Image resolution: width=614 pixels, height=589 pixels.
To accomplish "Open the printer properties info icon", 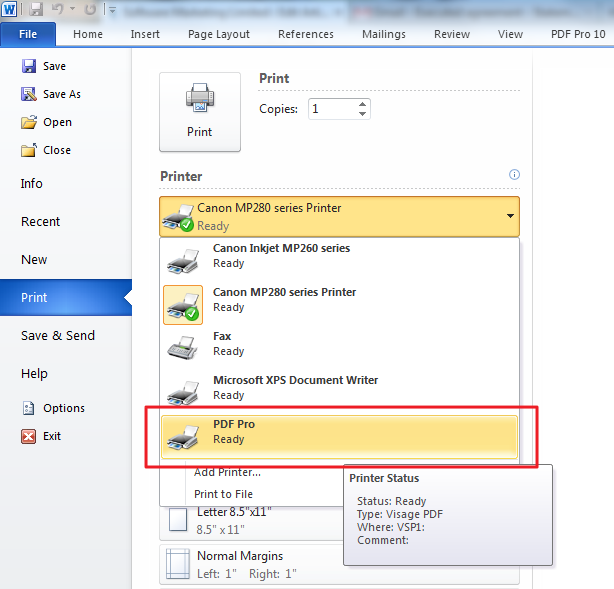I will click(514, 175).
